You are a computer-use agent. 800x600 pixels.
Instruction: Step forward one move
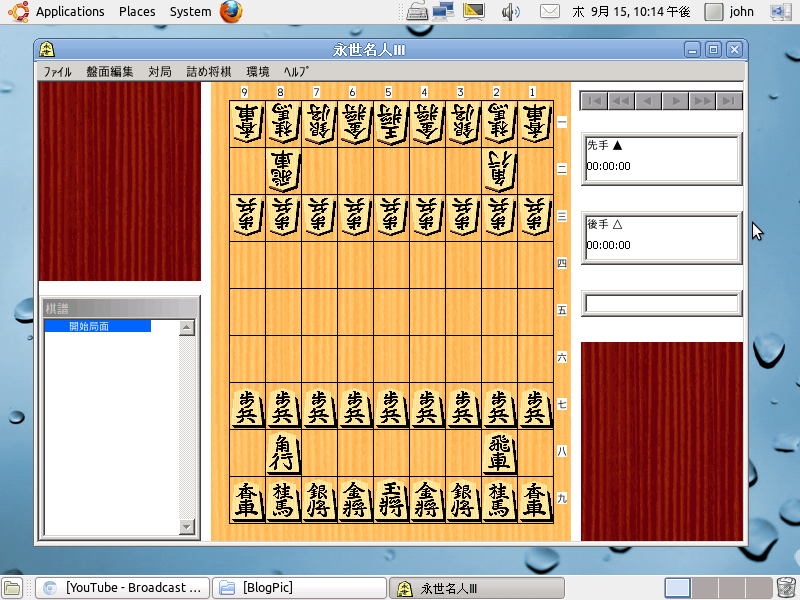point(676,101)
